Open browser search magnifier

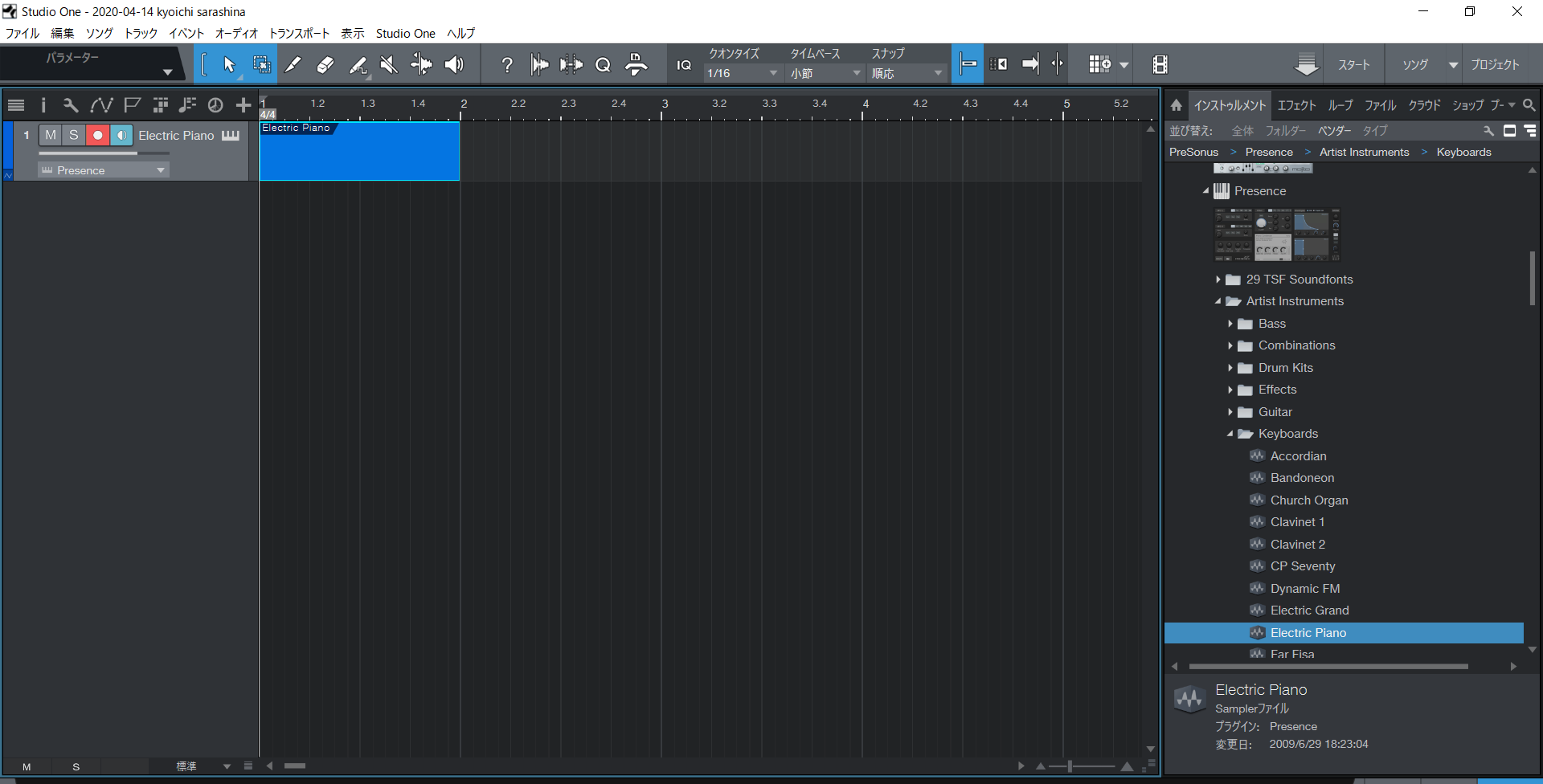[x=1529, y=105]
